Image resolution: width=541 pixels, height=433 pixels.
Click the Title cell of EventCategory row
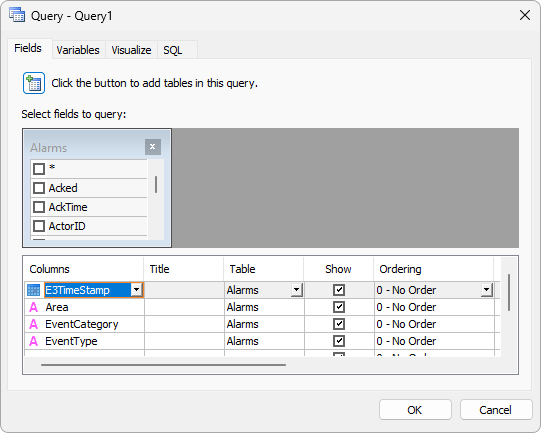coord(184,324)
